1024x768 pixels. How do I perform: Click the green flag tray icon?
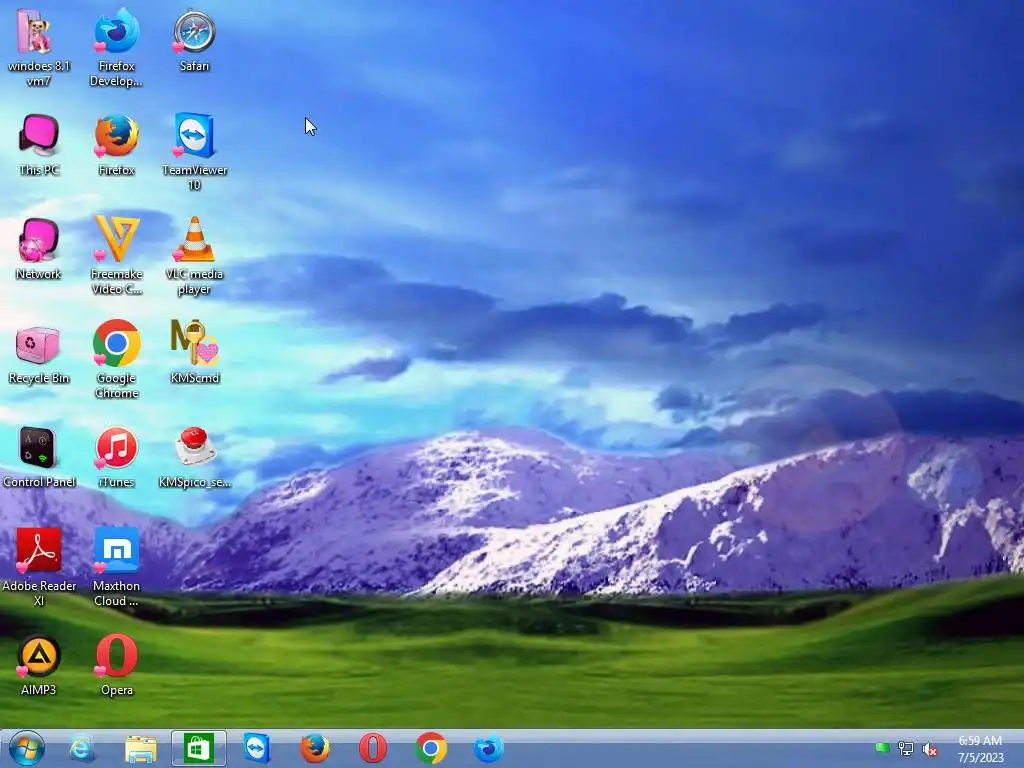pyautogui.click(x=882, y=748)
